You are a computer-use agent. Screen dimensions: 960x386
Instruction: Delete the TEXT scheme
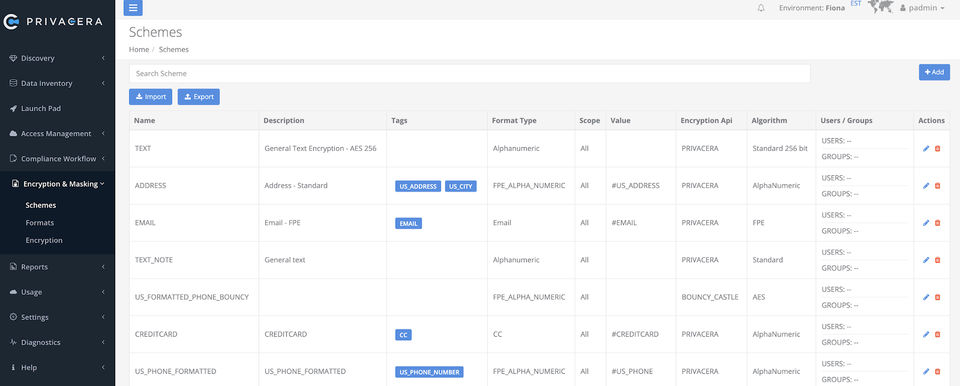(x=937, y=148)
